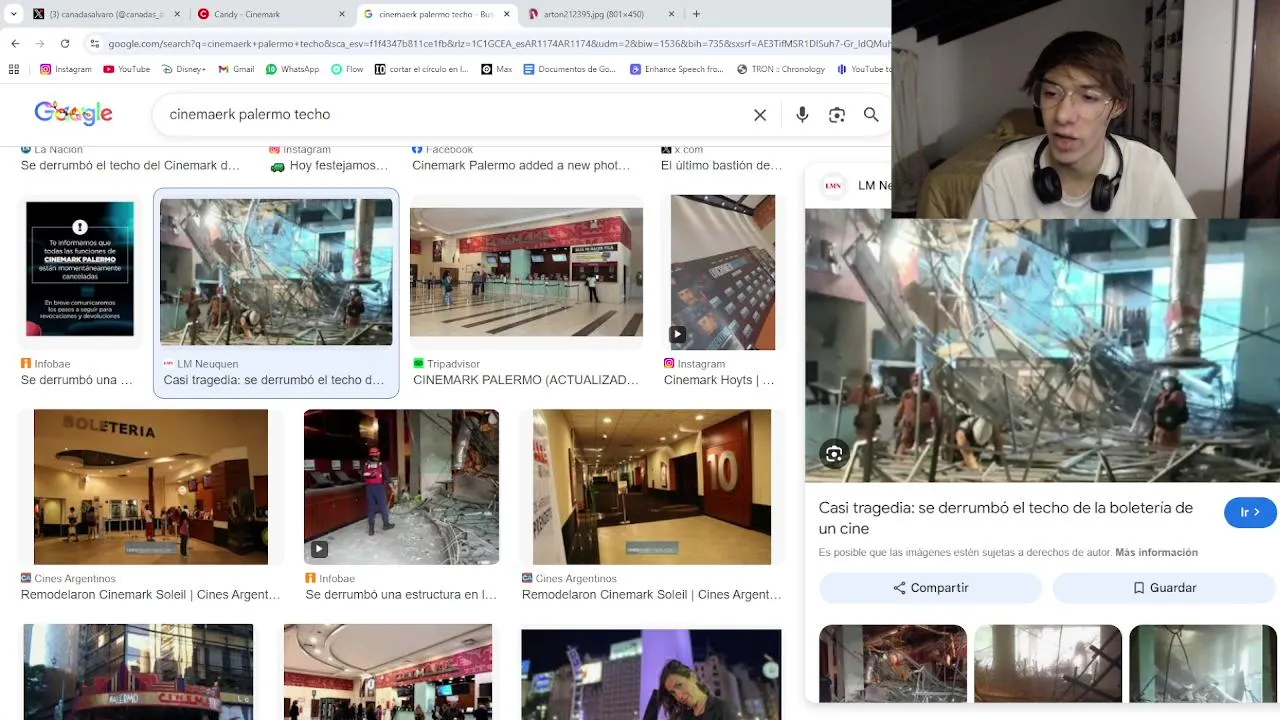Open the Infobae firefighter debris image
1280x720 pixels.
(x=401, y=487)
